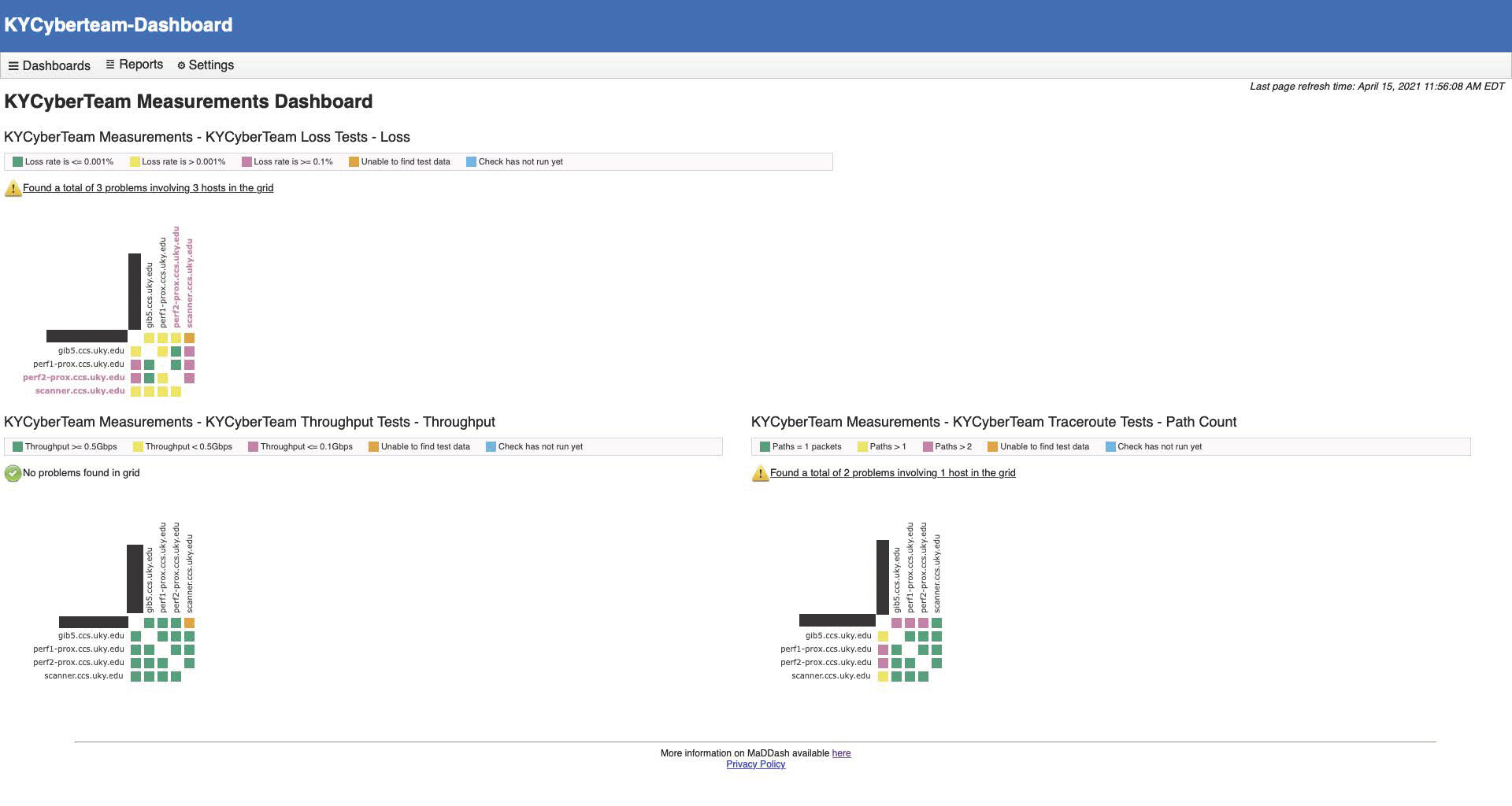Screen dimensions: 1512x806
Task: Traceroute grid: click perf2-prox row, perf1-prox column cell
Action: tap(910, 663)
